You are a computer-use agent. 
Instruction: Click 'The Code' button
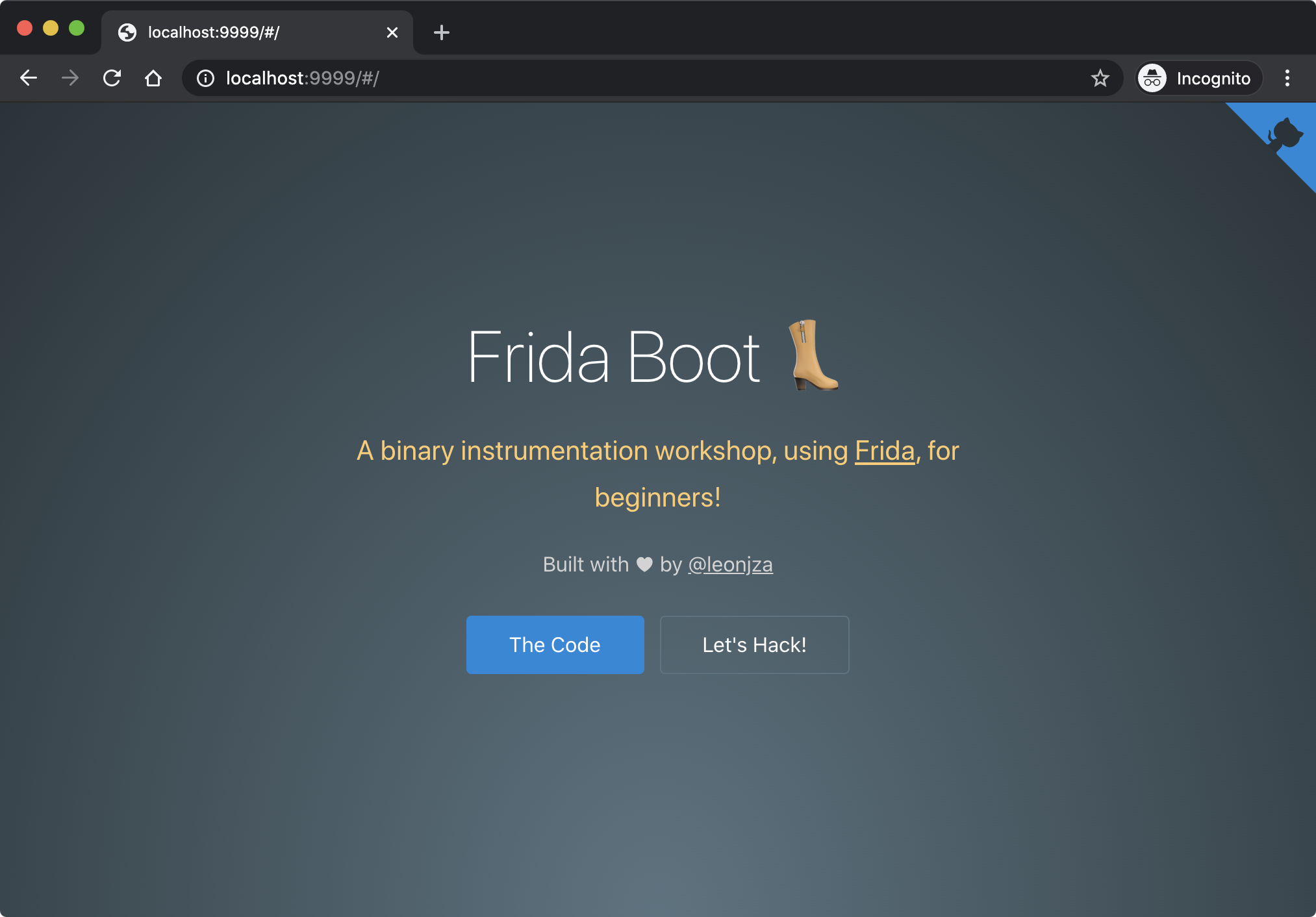click(x=555, y=644)
